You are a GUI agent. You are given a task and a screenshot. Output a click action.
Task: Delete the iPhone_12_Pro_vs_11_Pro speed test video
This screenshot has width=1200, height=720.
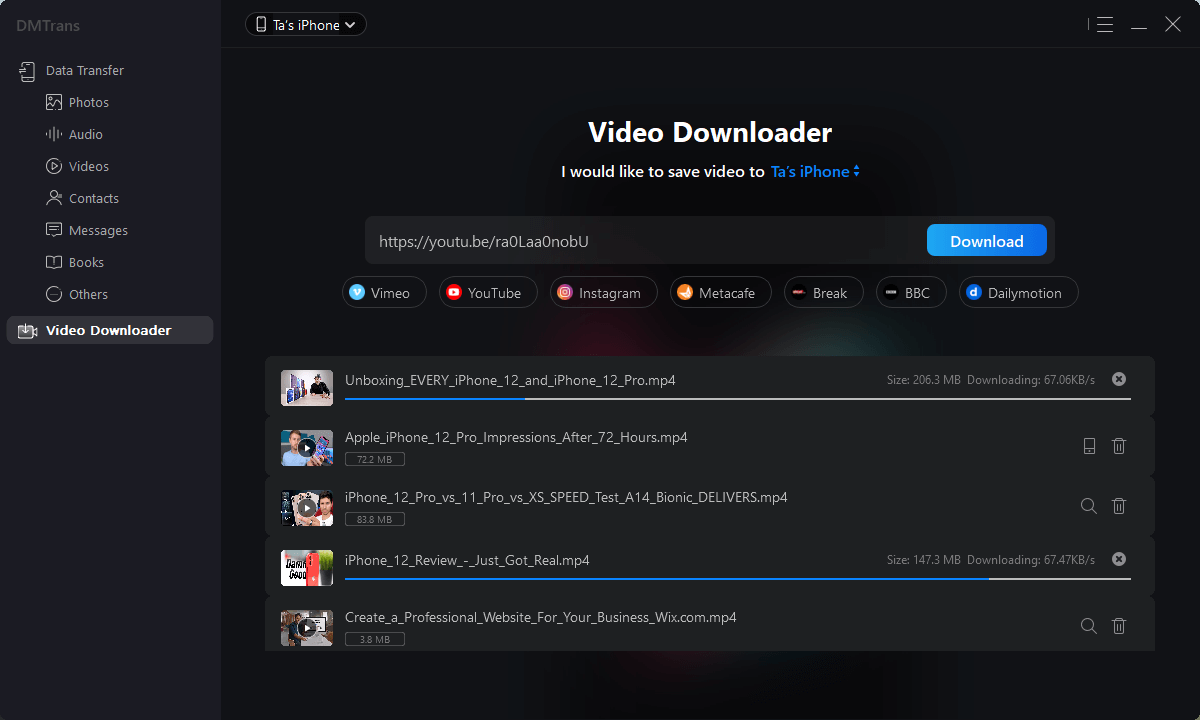pyautogui.click(x=1119, y=506)
